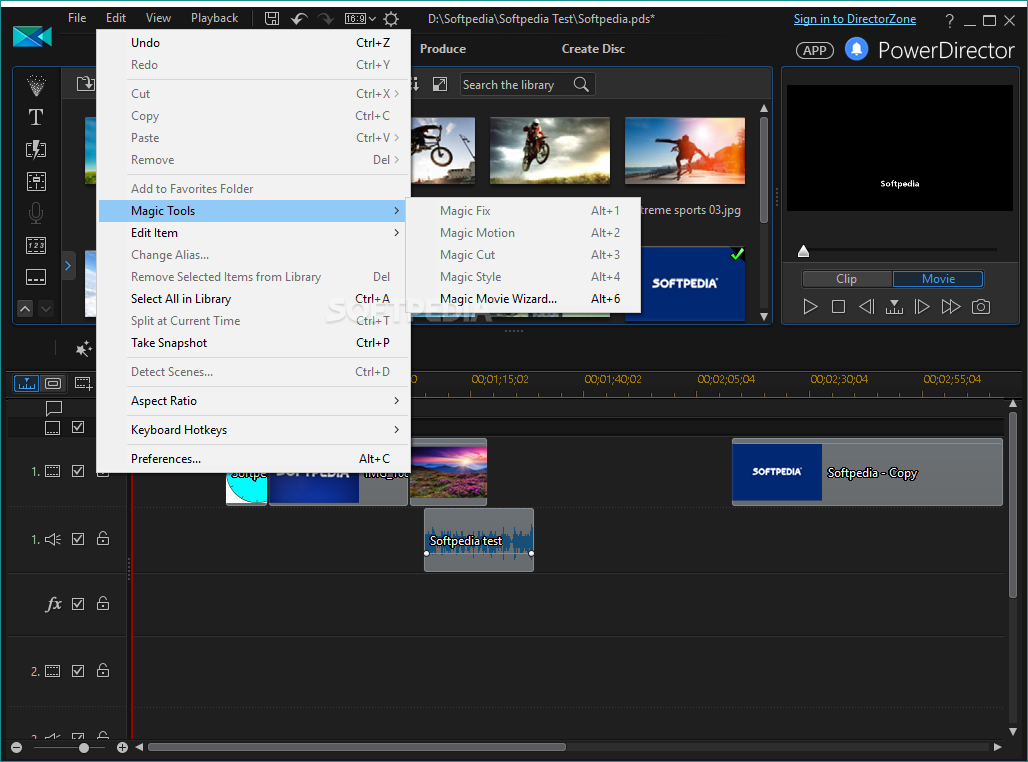Step to next frame
The image size is (1028, 762).
coord(922,306)
